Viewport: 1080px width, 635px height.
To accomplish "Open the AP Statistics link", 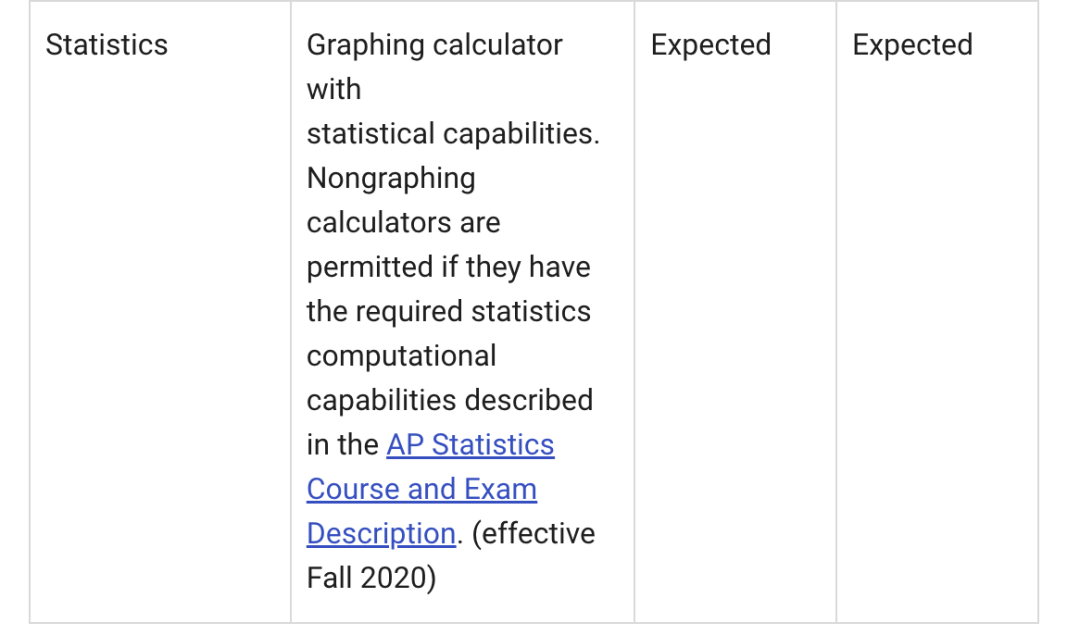I will click(x=470, y=445).
